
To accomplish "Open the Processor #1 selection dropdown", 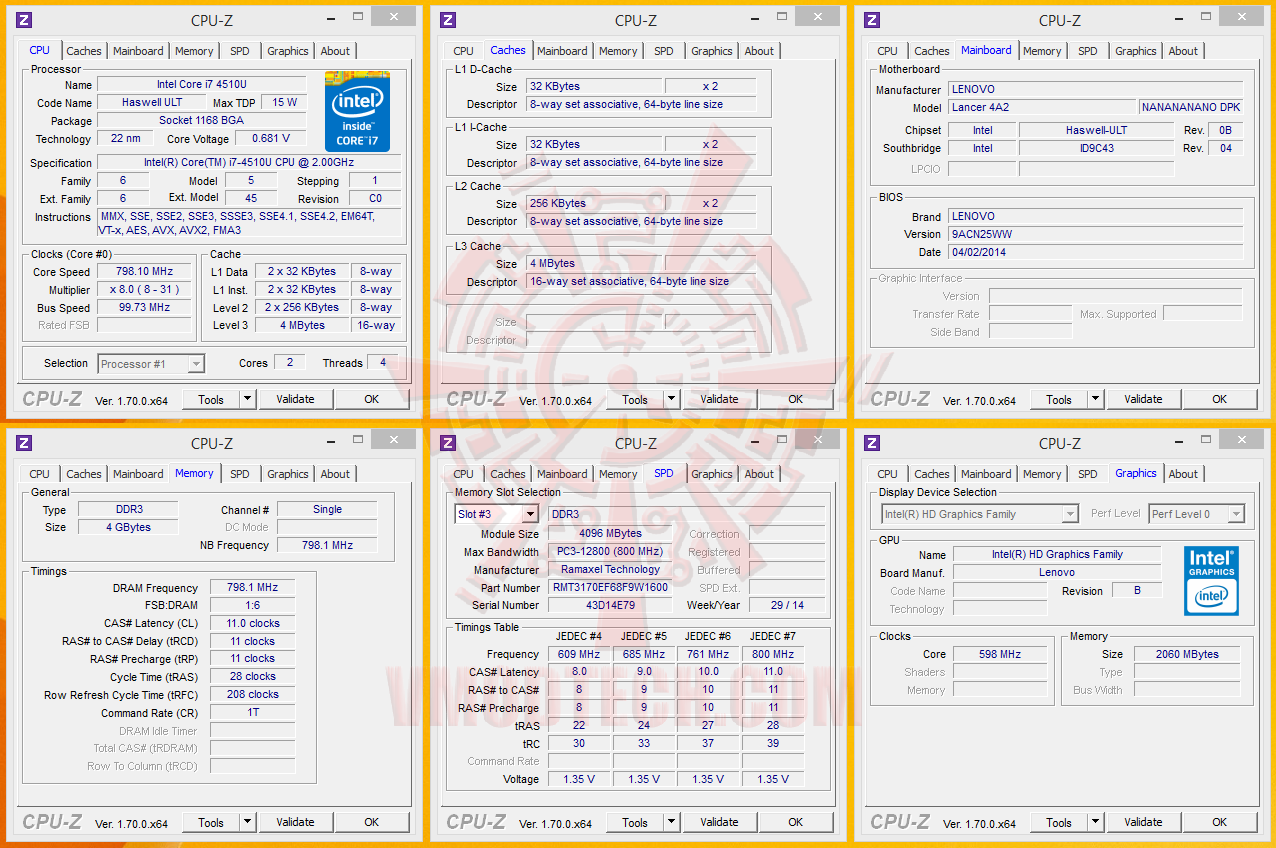I will pos(151,364).
